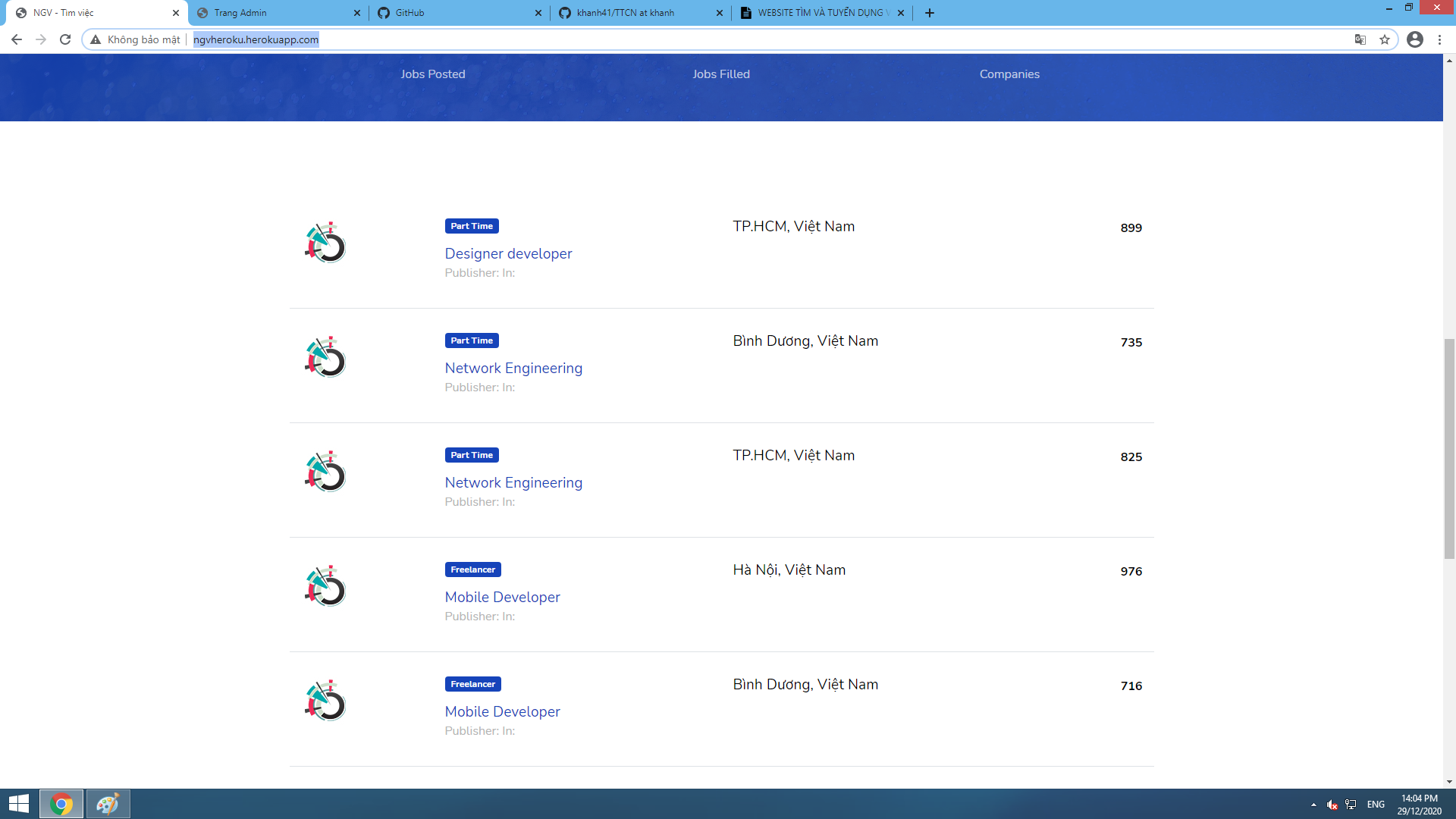The height and width of the screenshot is (819, 1456).
Task: Click Part Time badge on Bình Dương job
Action: click(x=472, y=340)
